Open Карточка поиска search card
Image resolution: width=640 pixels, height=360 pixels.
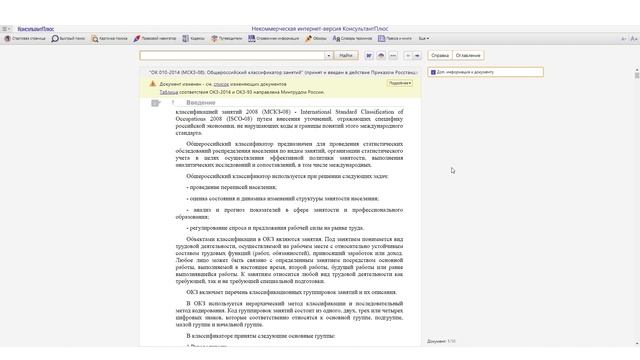109,38
